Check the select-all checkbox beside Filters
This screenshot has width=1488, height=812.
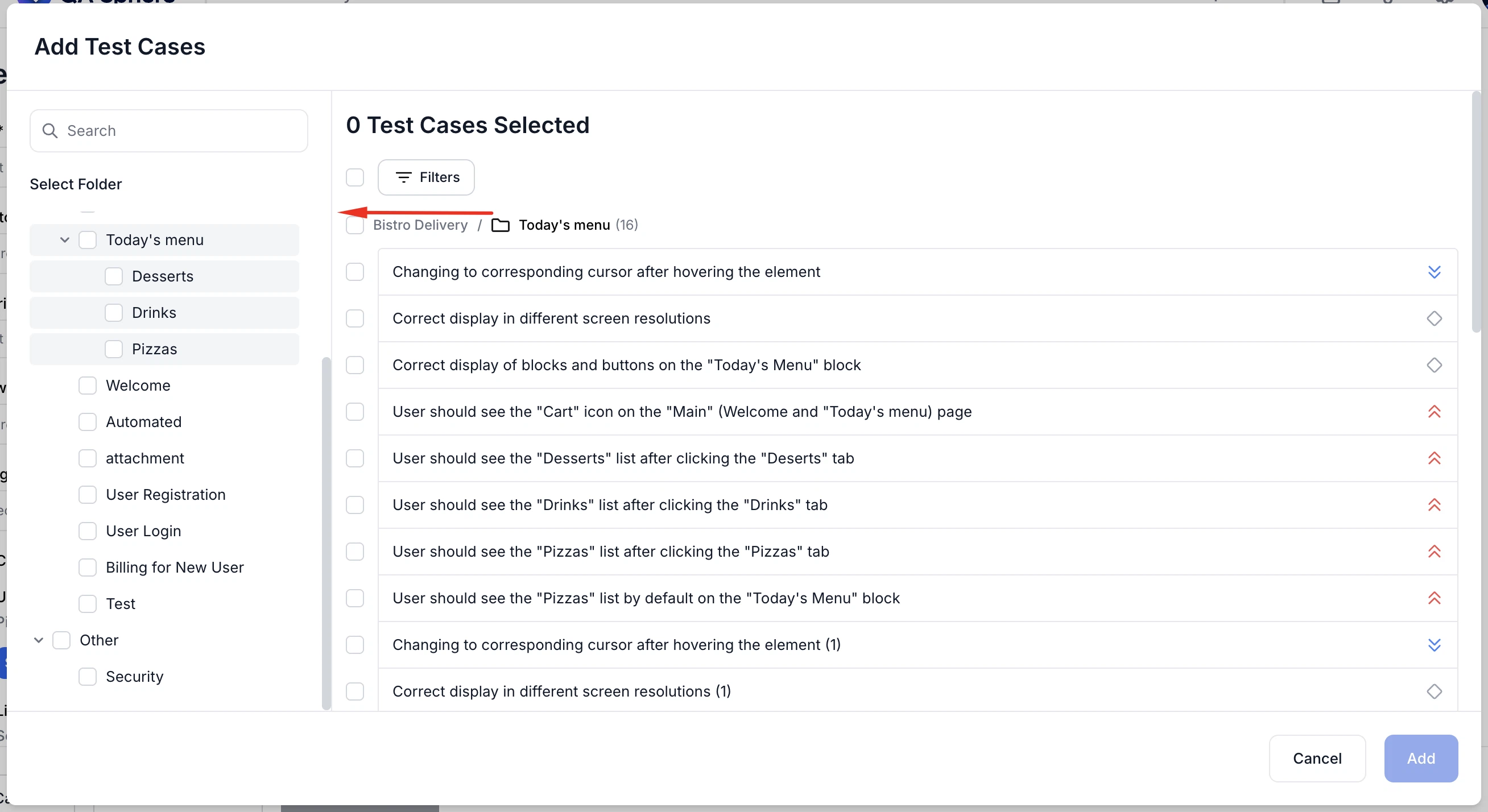pos(354,177)
